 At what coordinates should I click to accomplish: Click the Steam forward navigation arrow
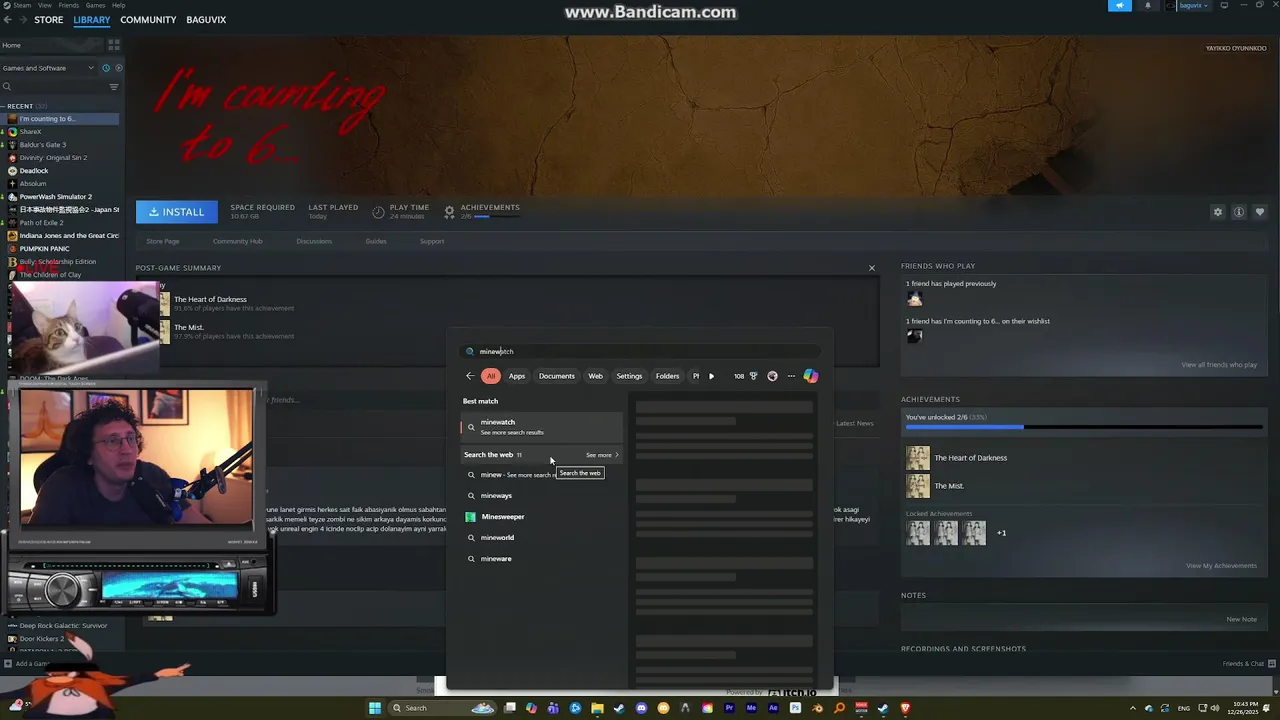22,20
